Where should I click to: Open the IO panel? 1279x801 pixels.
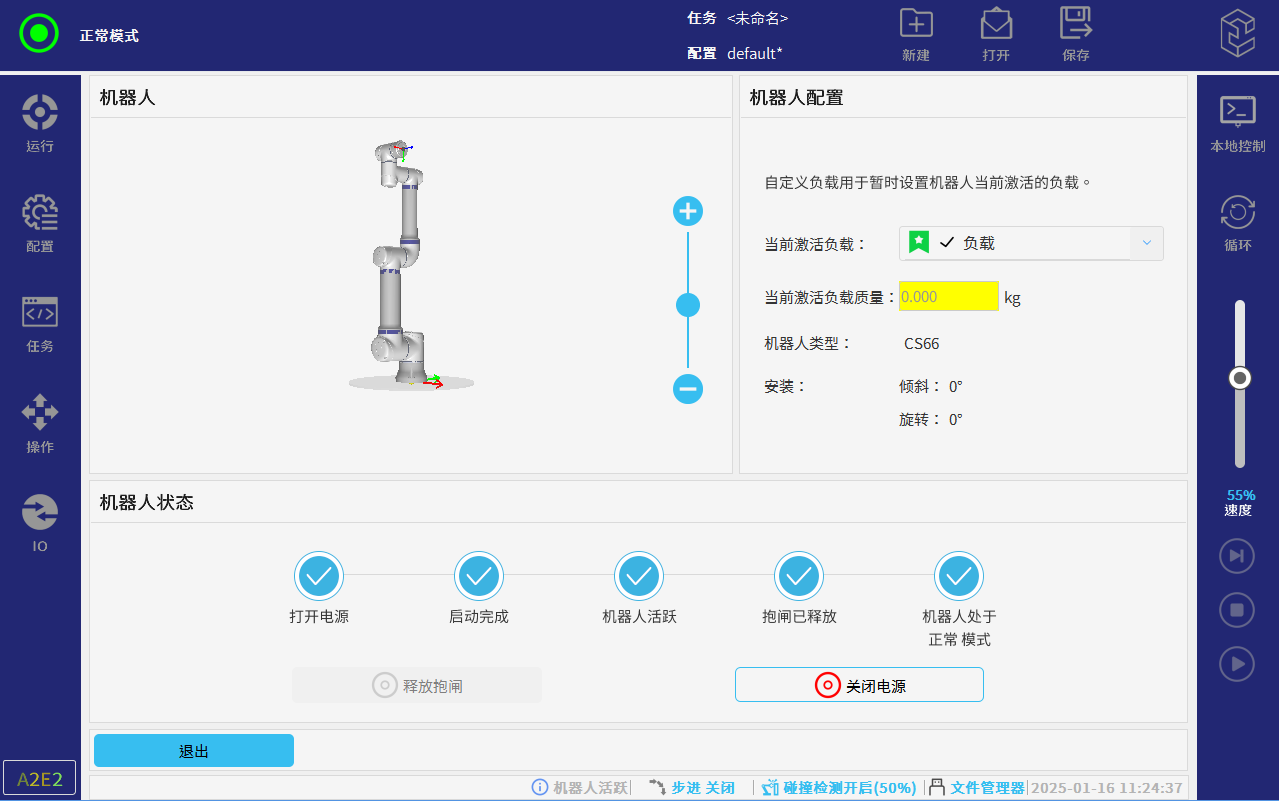pos(40,522)
